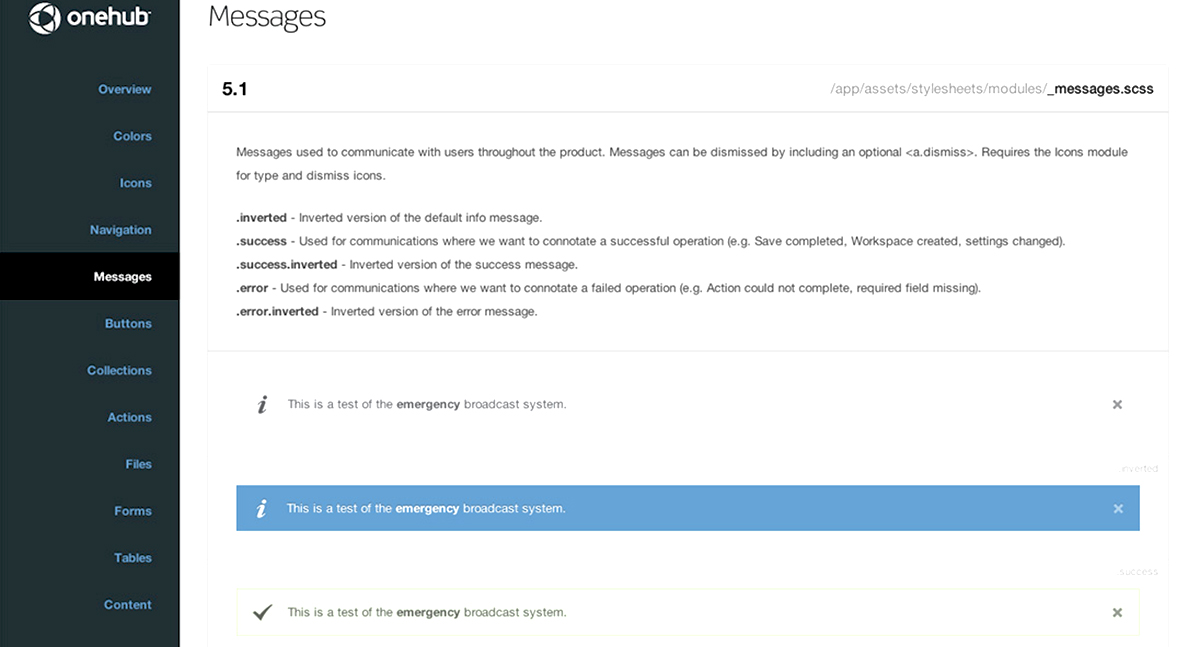The height and width of the screenshot is (647, 1200).
Task: Click the _messages.scss file path
Action: coord(991,89)
